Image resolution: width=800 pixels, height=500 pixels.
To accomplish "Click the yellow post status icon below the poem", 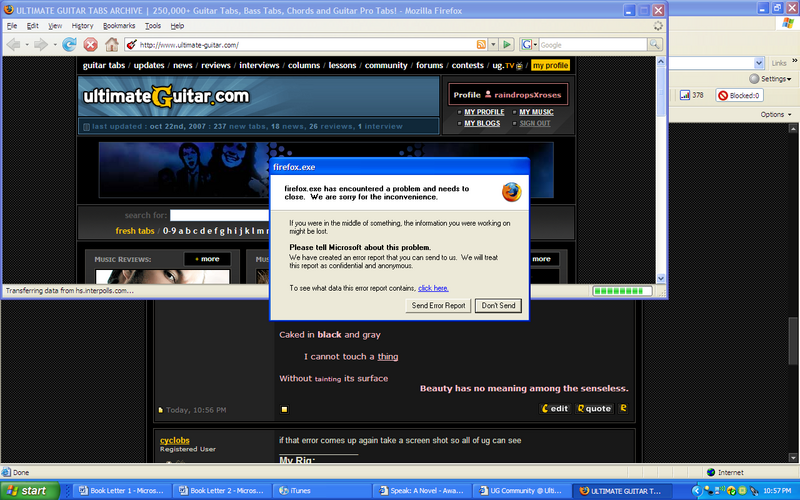I will [x=284, y=409].
